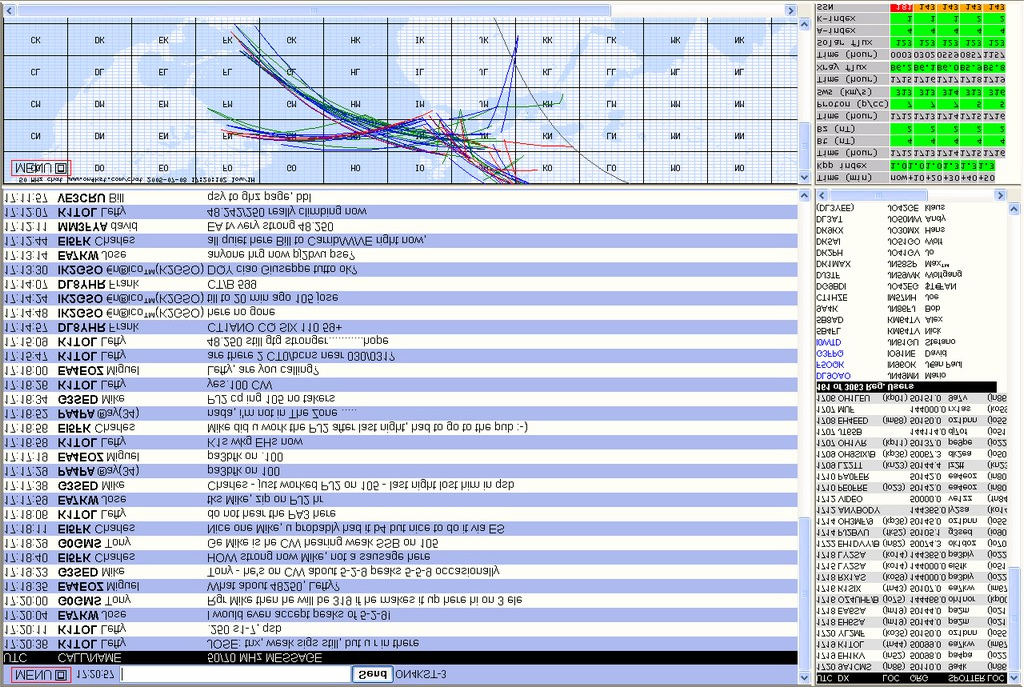Select callsign VE3CRU in the 17:11:57 chat row
This screenshot has height=687, width=1024.
point(81,197)
